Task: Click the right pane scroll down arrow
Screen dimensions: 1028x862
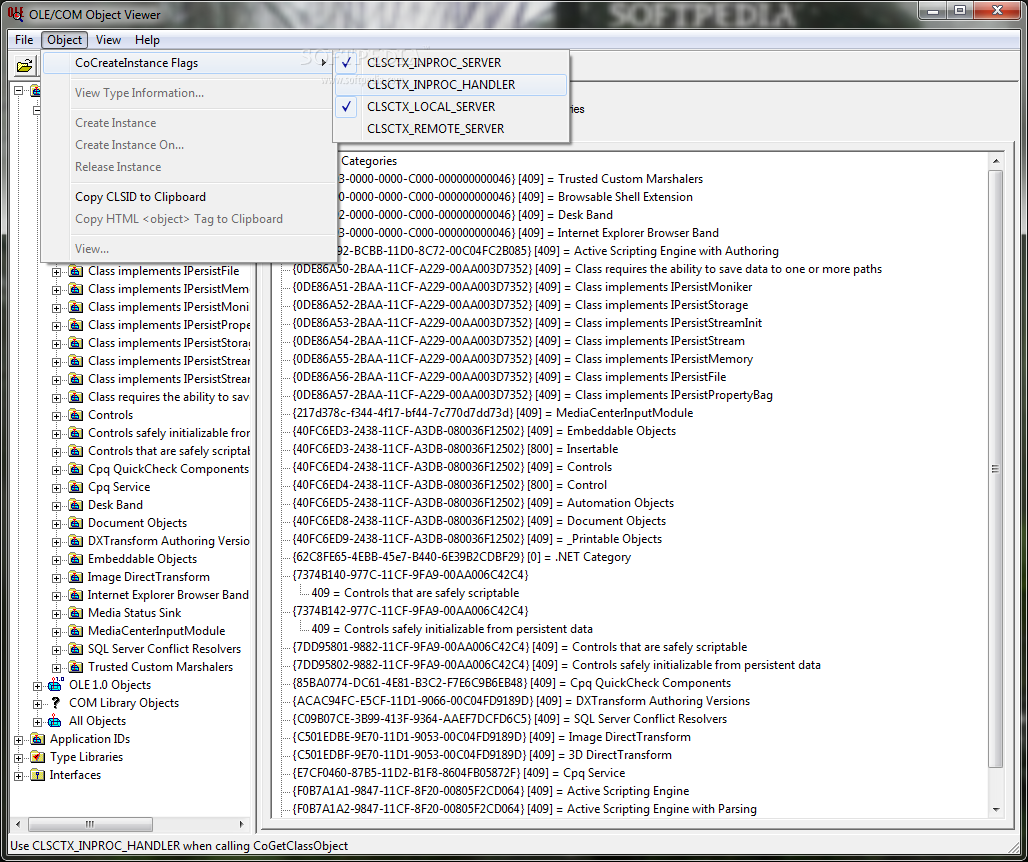Action: (x=995, y=810)
